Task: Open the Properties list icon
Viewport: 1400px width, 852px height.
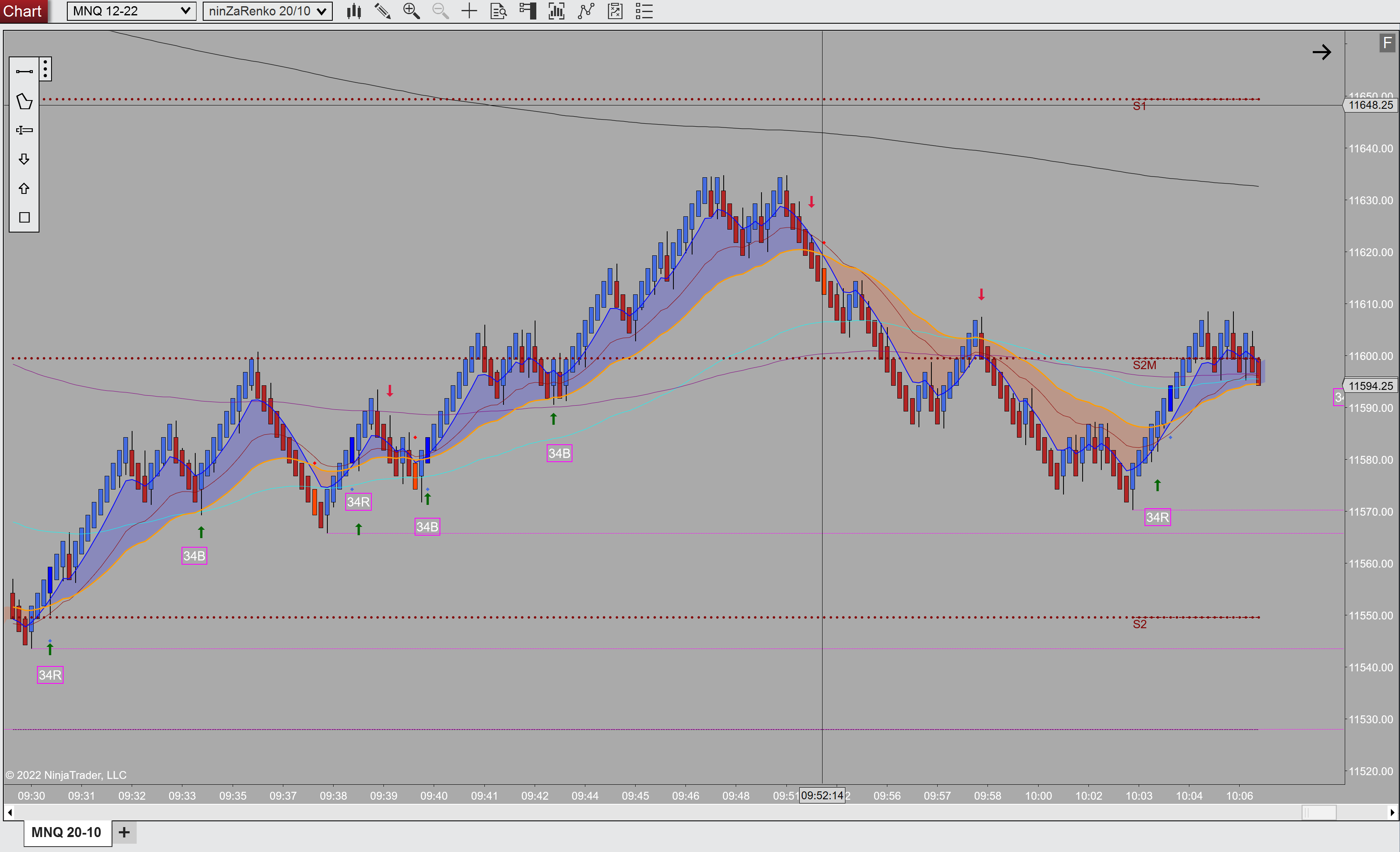Action: point(644,11)
